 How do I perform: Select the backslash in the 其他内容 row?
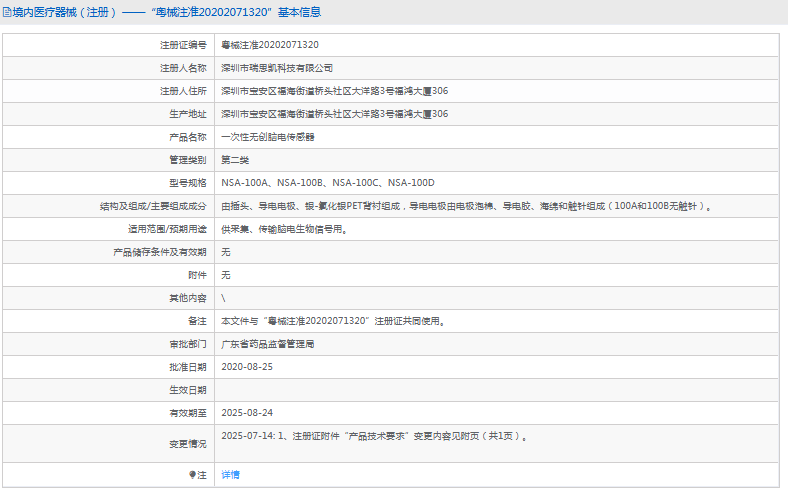pyautogui.click(x=223, y=298)
